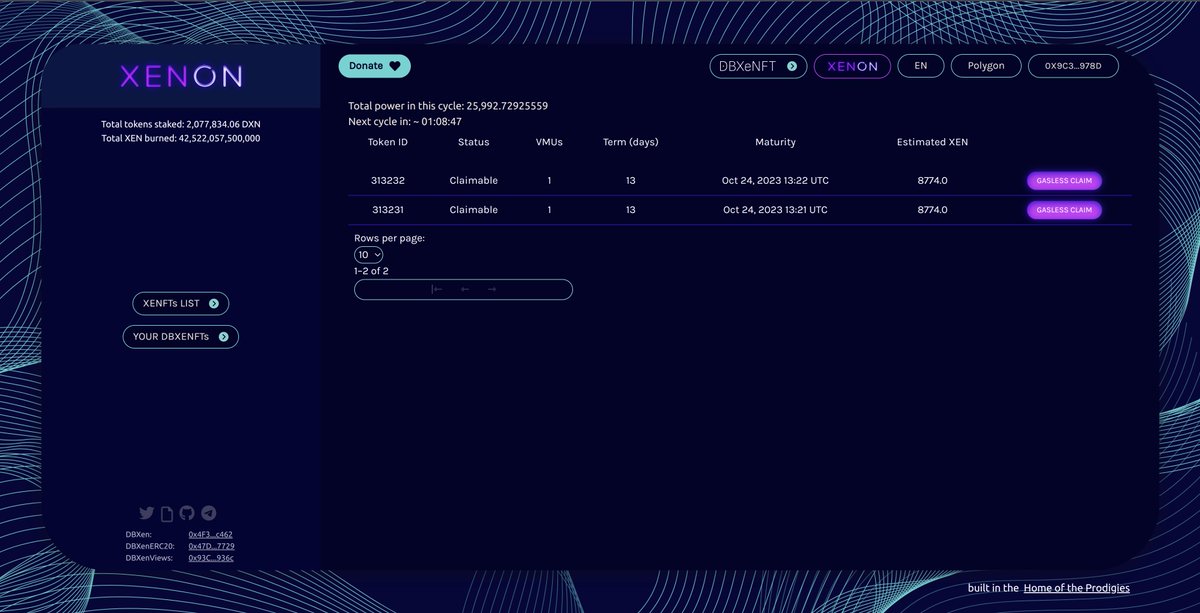
Task: Open the GitHub repository
Action: (187, 512)
